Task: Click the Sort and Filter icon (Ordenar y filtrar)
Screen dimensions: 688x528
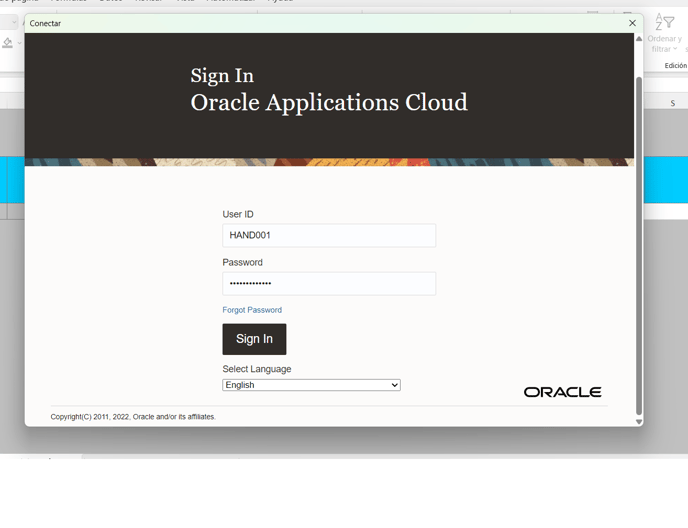Action: [x=664, y=23]
